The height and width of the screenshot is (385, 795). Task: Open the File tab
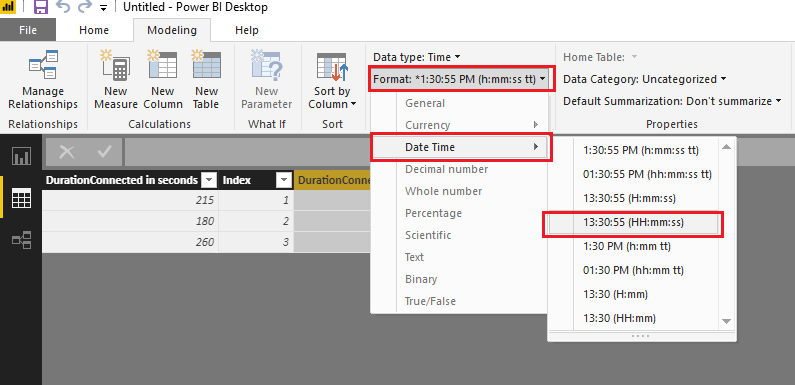coord(28,30)
